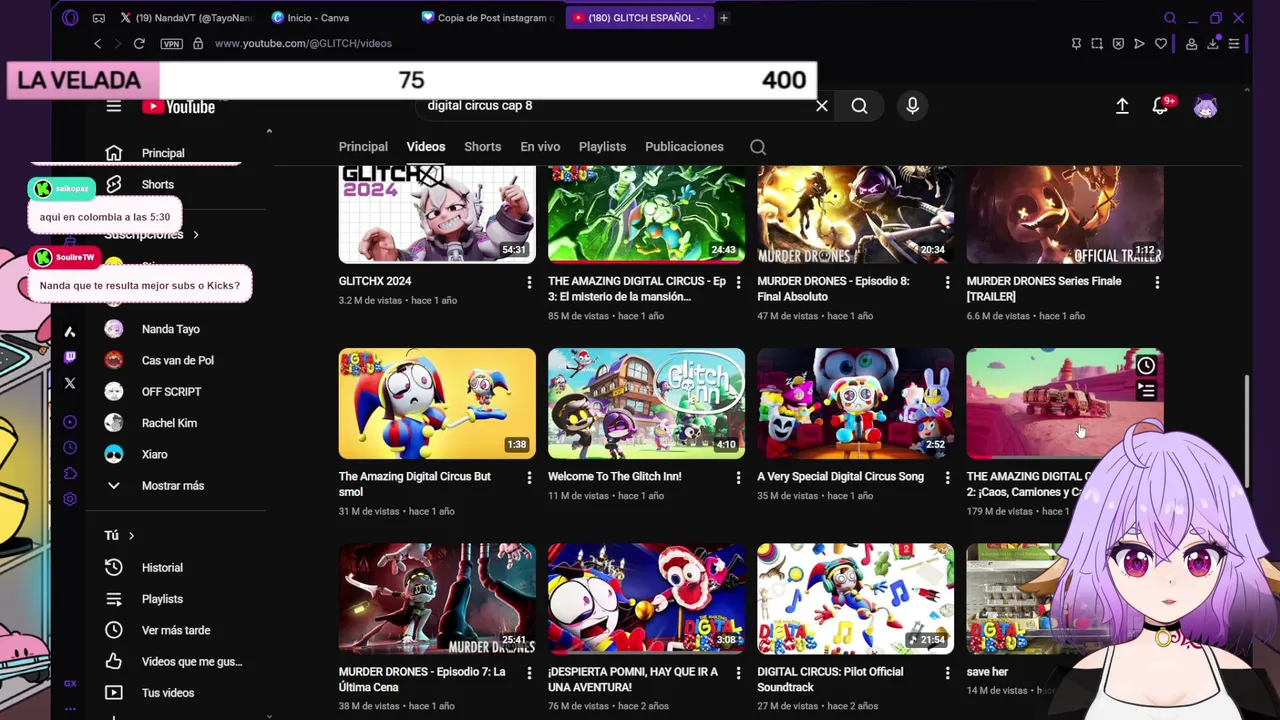Open Shorts in sidebar
The image size is (1280, 720).
tap(160, 185)
